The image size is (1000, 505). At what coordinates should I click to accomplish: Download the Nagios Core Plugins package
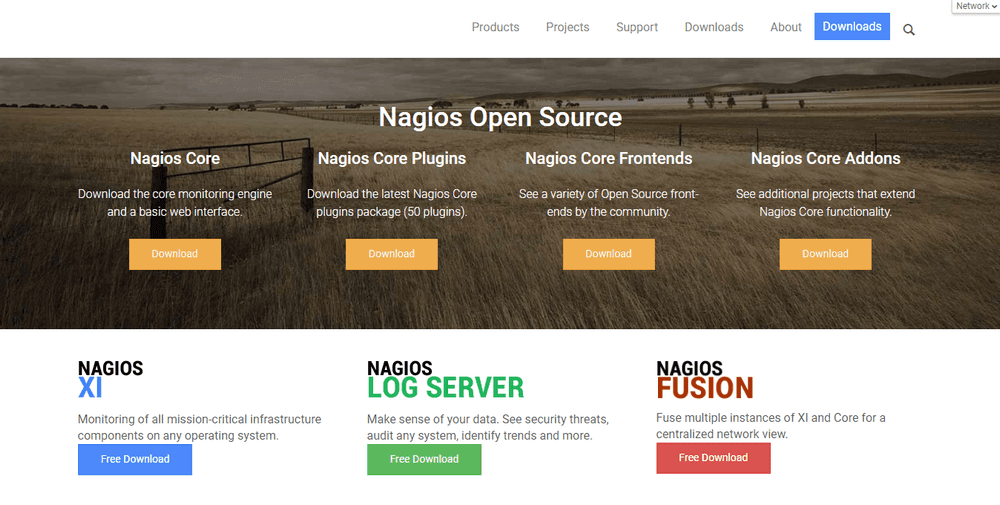click(392, 254)
